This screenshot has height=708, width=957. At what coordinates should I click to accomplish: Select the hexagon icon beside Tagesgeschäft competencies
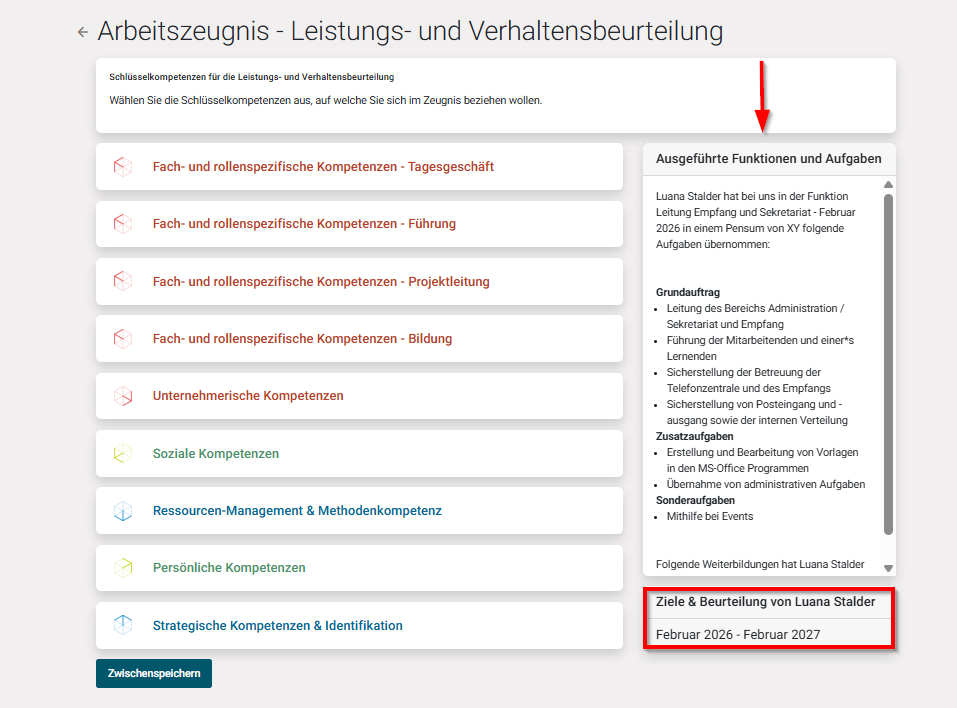[x=124, y=166]
